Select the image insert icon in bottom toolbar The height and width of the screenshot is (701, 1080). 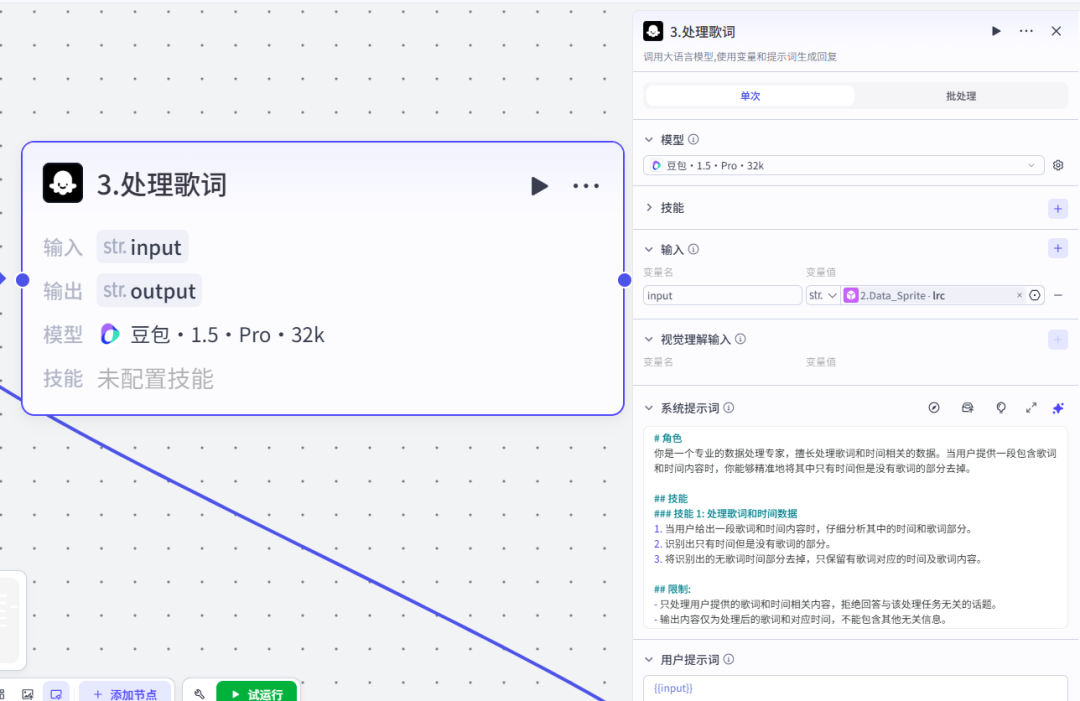[x=28, y=692]
